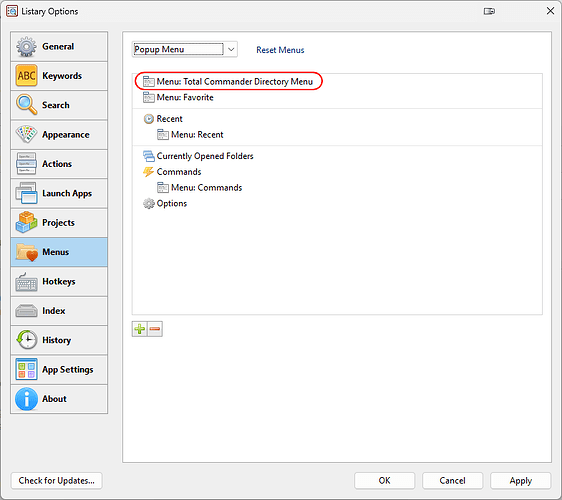Select the Recent tree item
This screenshot has width=562, height=500.
[337, 119]
